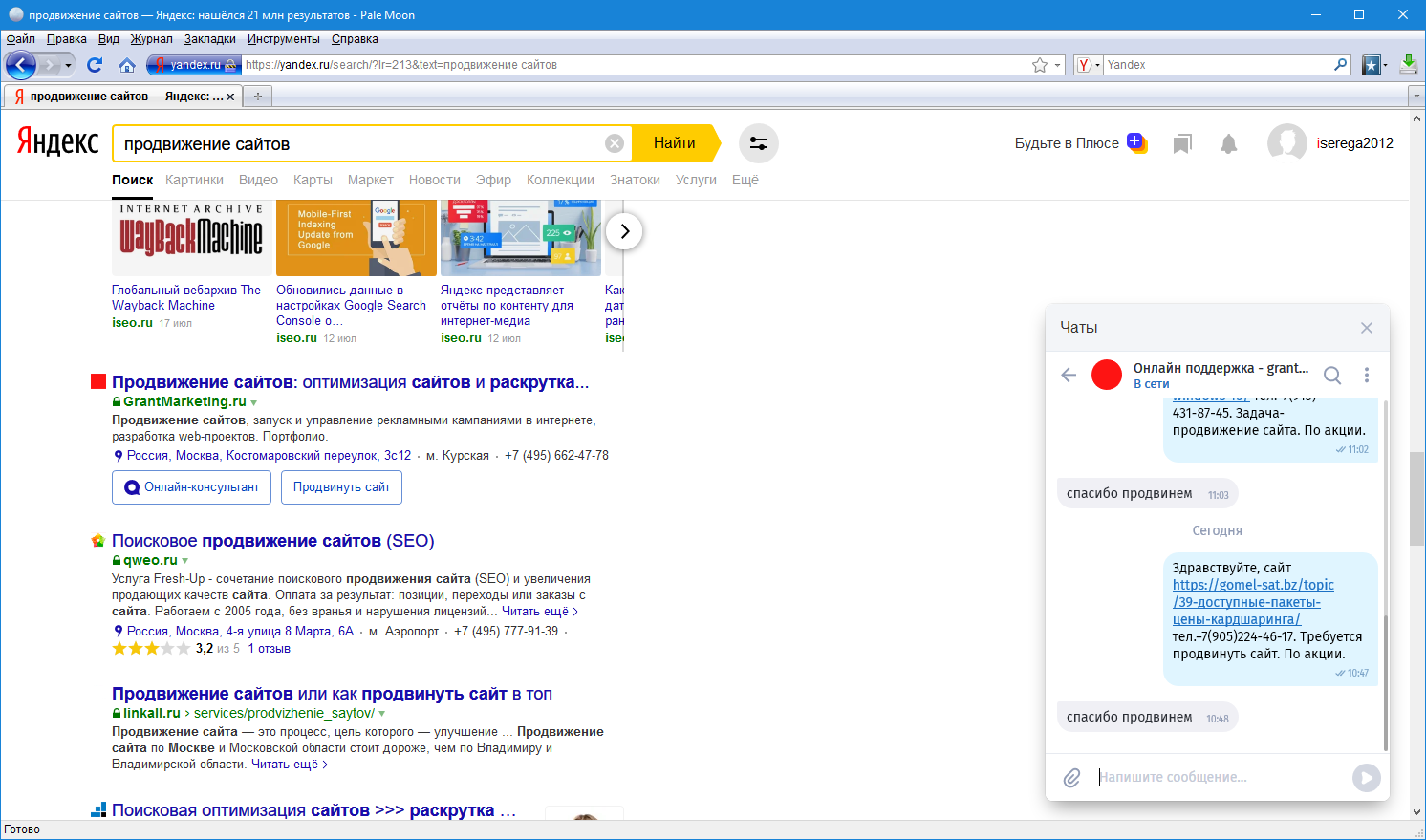The width and height of the screenshot is (1426, 840).
Task: Click the Продвинуть сайт button
Action: coord(341,487)
